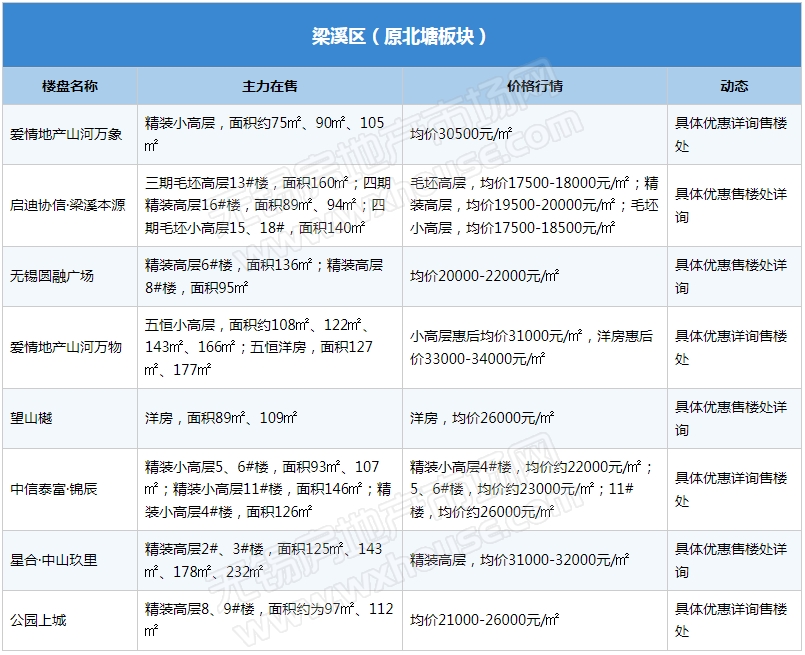This screenshot has height=655, width=805.
Task: Click the 均价20000-22000元/㎡ price cell
Action: point(484,276)
